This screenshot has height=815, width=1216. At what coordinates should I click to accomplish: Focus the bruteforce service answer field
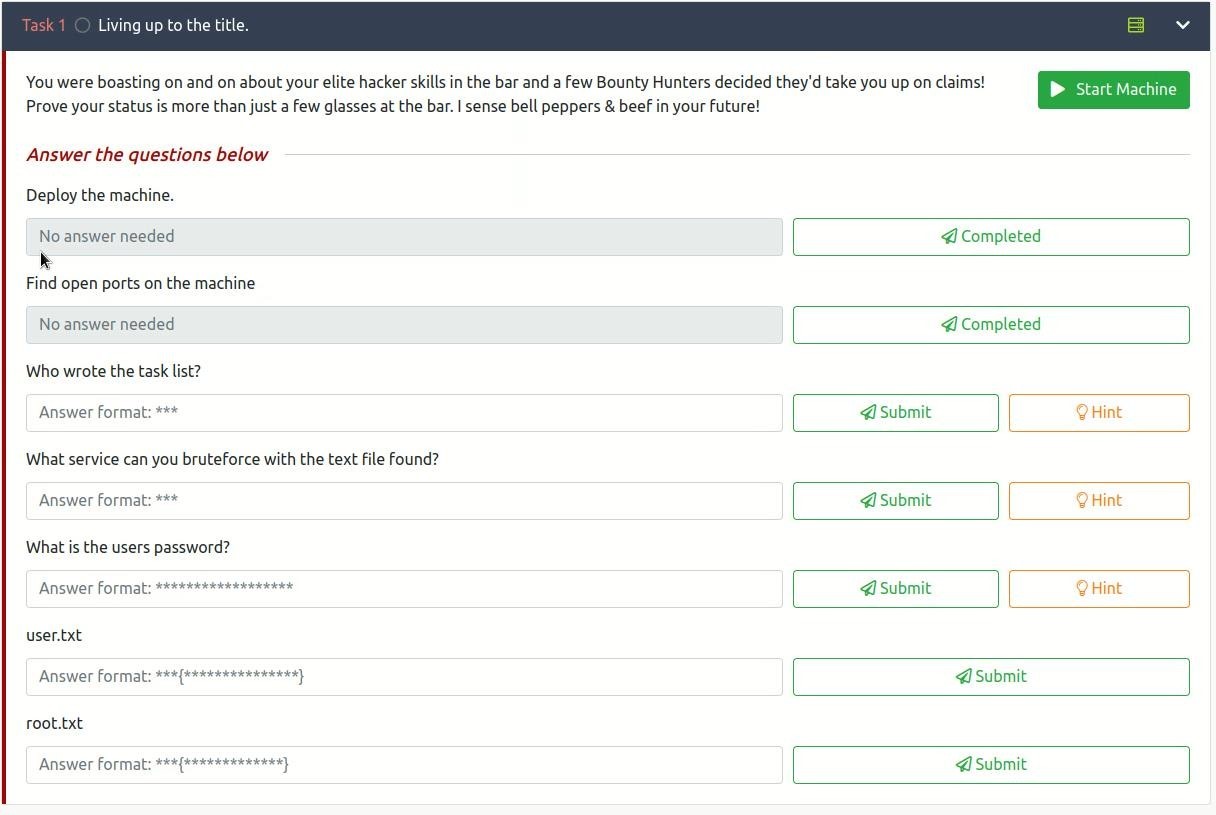click(404, 501)
